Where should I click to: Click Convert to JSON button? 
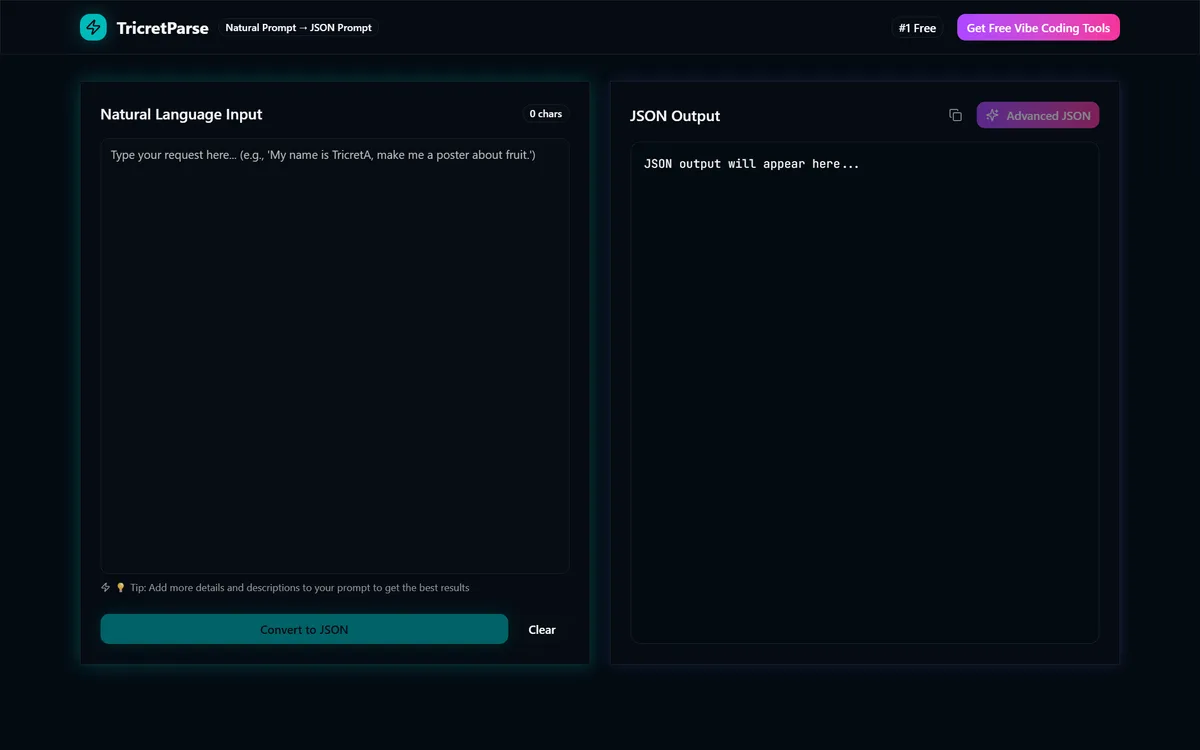[x=304, y=629]
